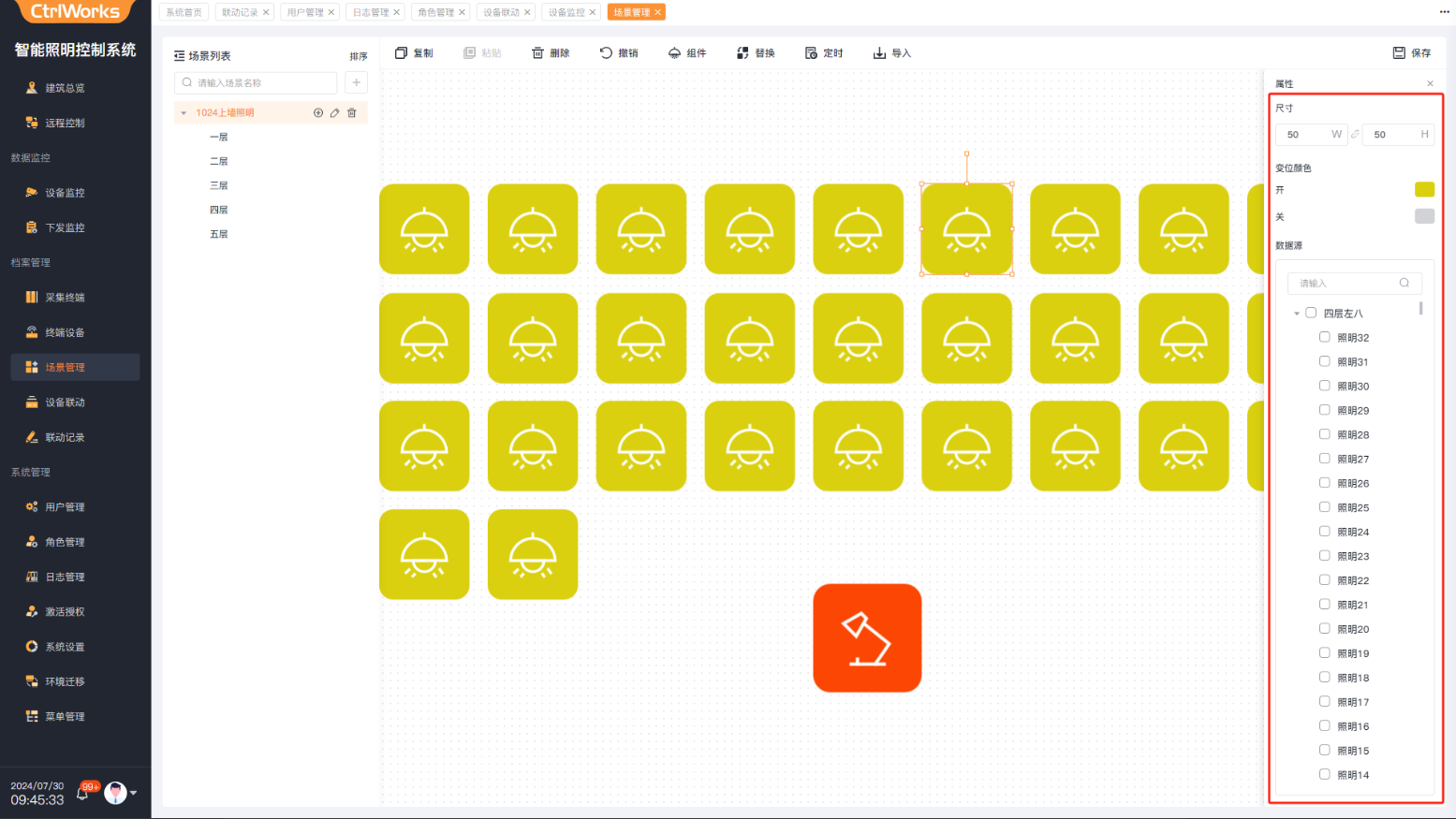Click the 保存 (save) button
Image resolution: width=1456 pixels, height=819 pixels.
1411,53
